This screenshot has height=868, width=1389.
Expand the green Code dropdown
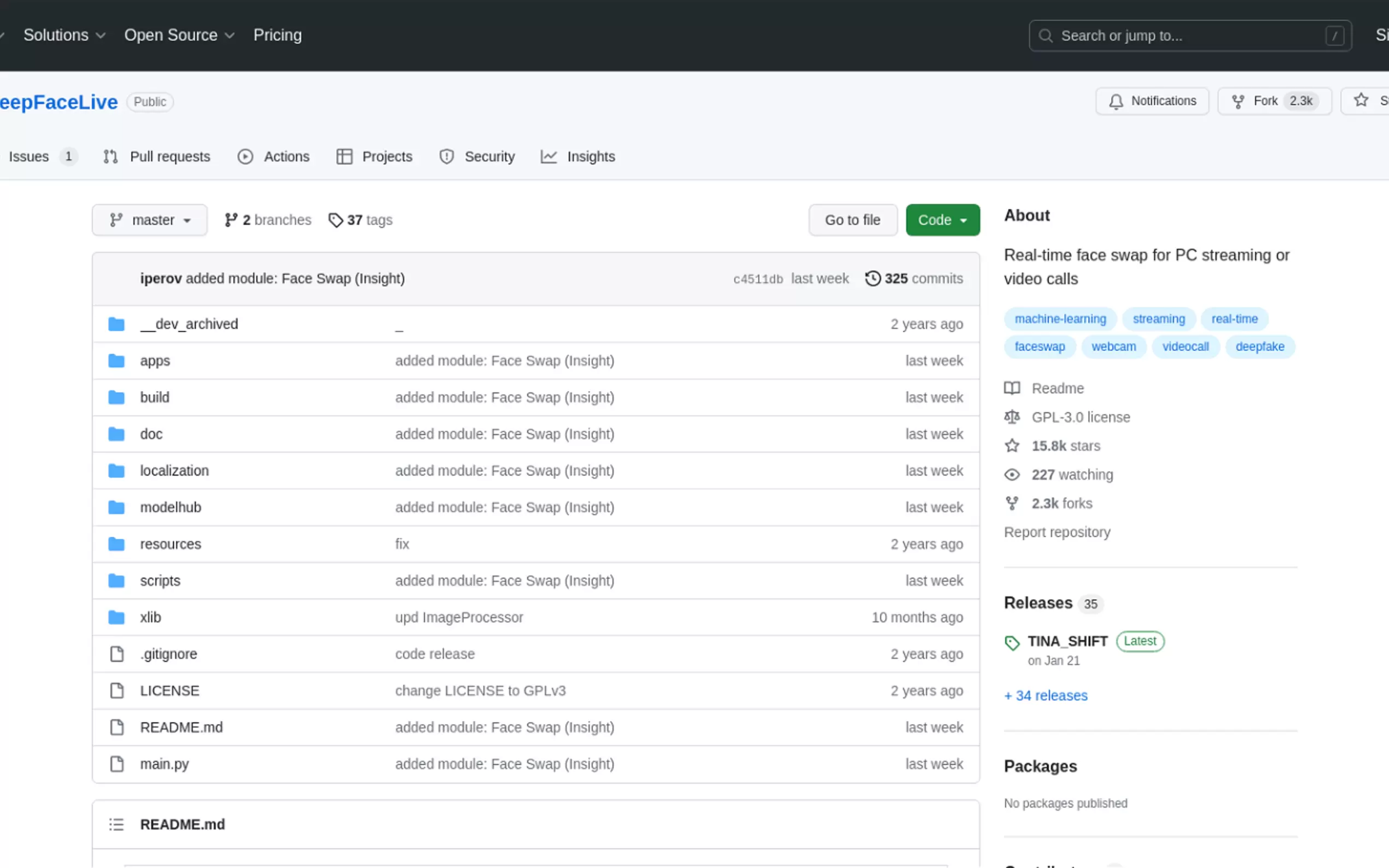pos(942,220)
